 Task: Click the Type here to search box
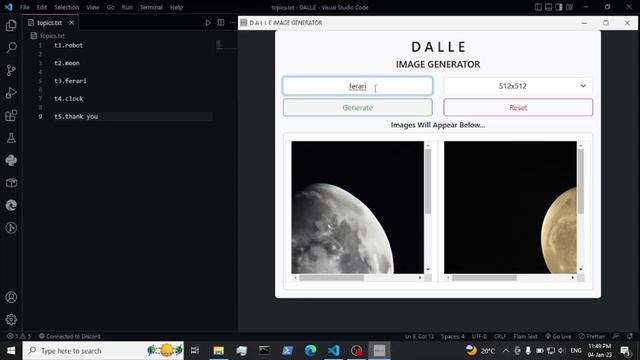tap(103, 351)
